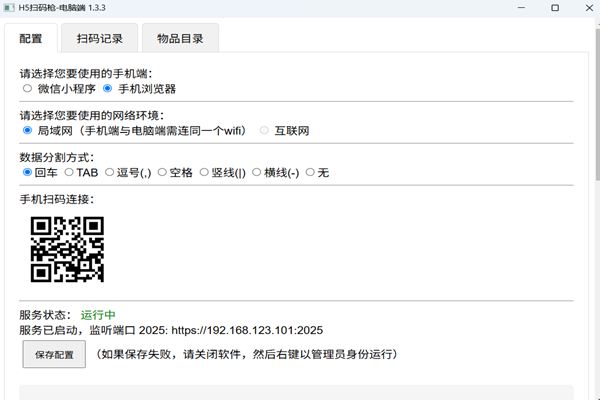The width and height of the screenshot is (600, 400).
Task: Click the 运行中 service status text
Action: point(98,315)
